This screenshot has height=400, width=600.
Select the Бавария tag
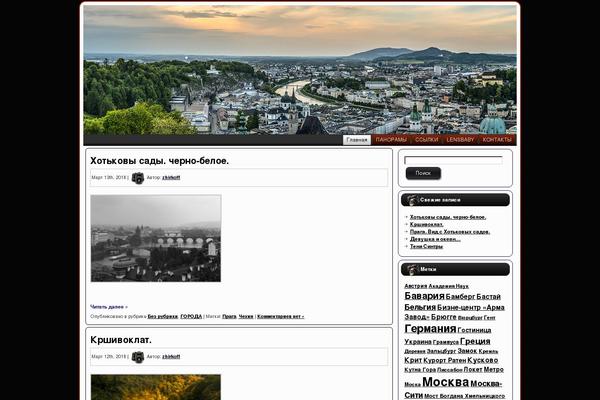click(x=424, y=296)
